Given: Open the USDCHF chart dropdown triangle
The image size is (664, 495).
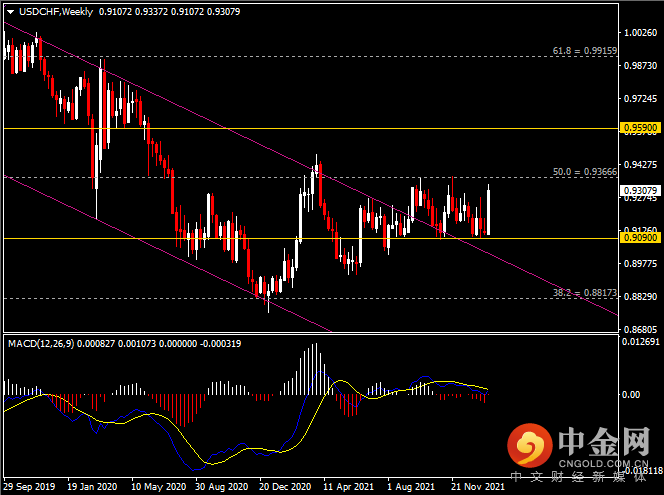Looking at the screenshot, I should [10, 12].
